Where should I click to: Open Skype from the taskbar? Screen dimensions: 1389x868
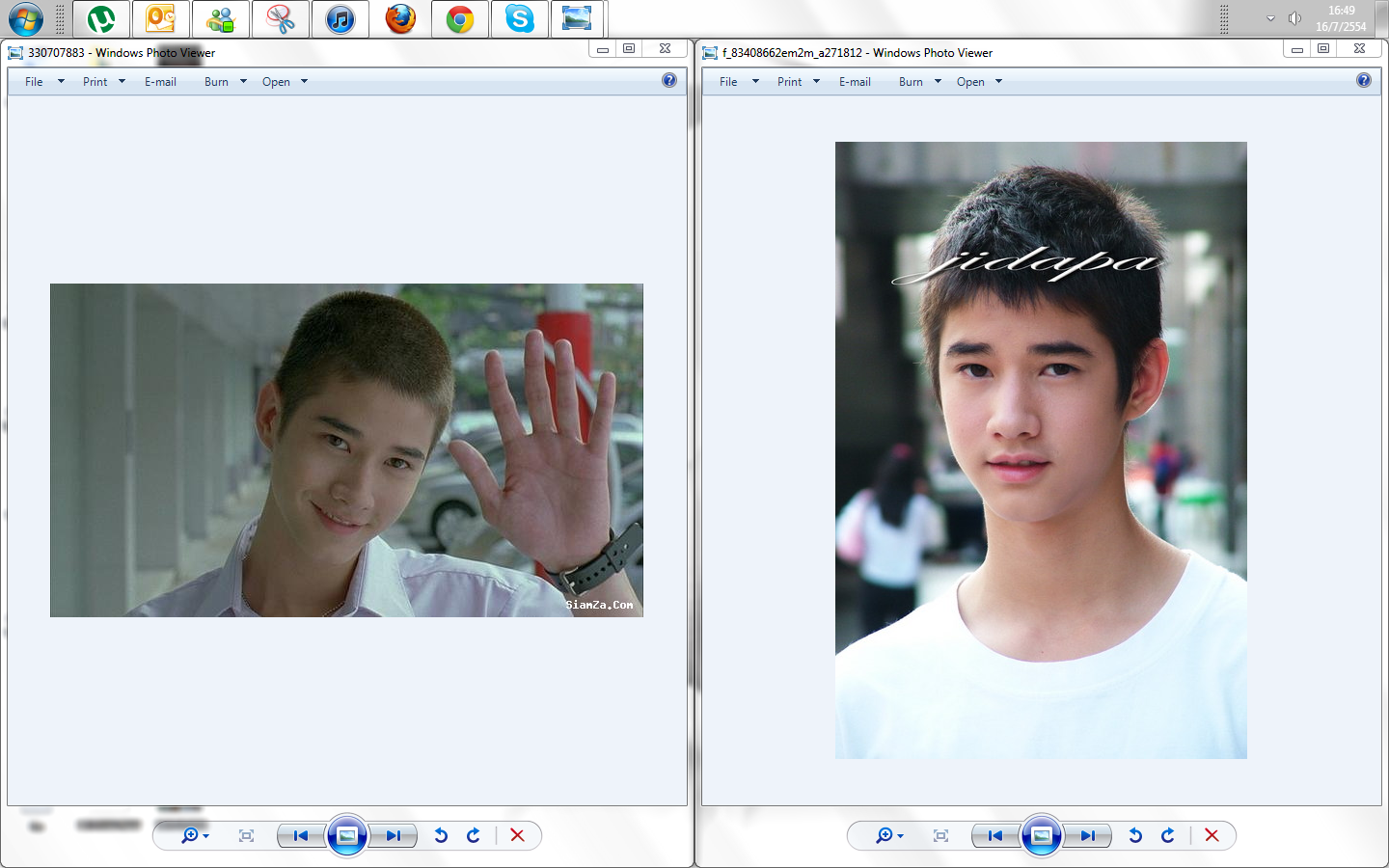tap(520, 19)
